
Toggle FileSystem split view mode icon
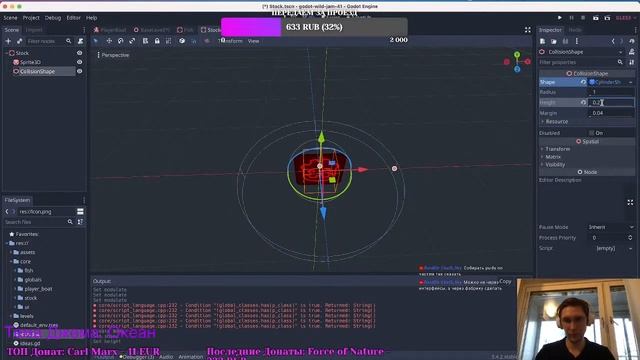tap(80, 211)
